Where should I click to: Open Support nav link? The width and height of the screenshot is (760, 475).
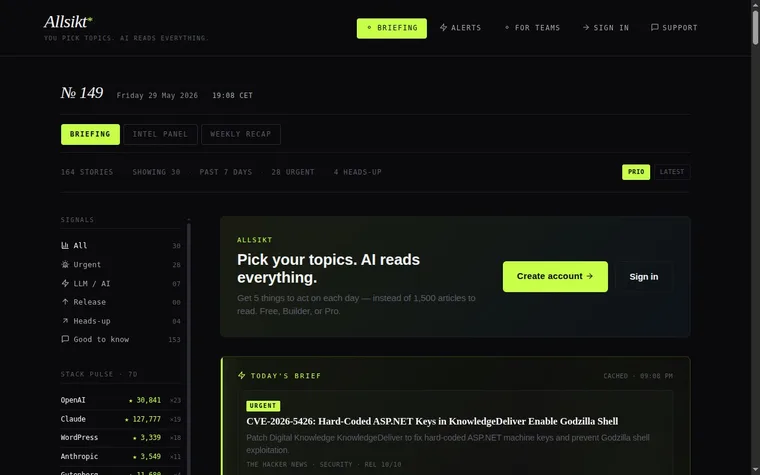point(674,28)
